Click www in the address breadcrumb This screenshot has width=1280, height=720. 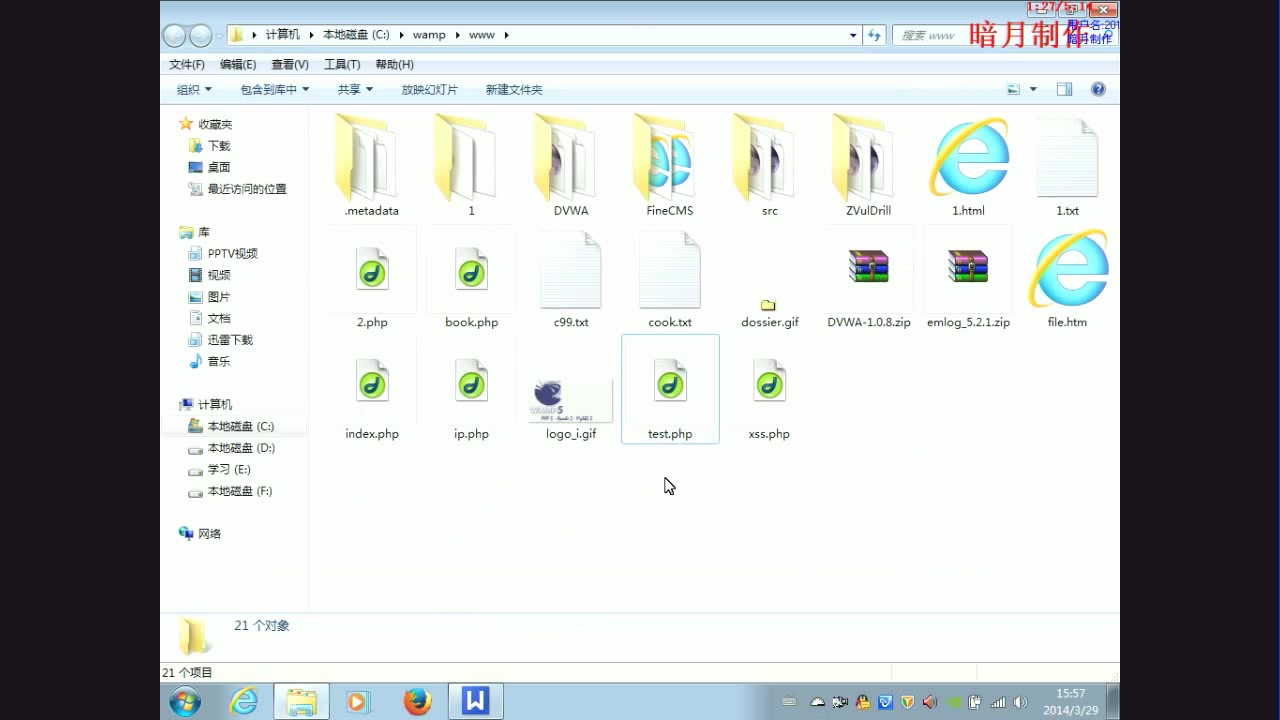[x=482, y=35]
